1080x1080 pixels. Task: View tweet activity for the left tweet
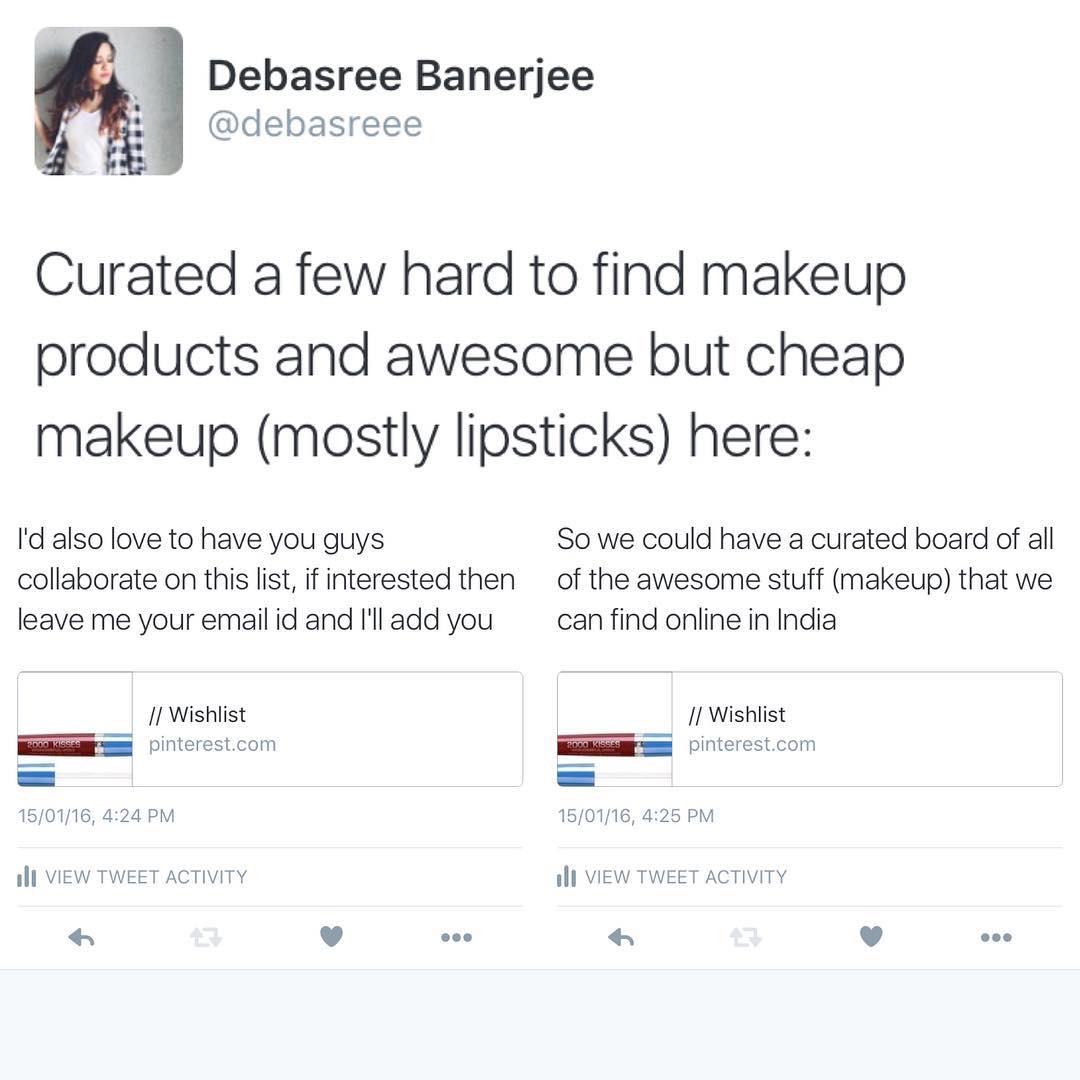pyautogui.click(x=132, y=877)
